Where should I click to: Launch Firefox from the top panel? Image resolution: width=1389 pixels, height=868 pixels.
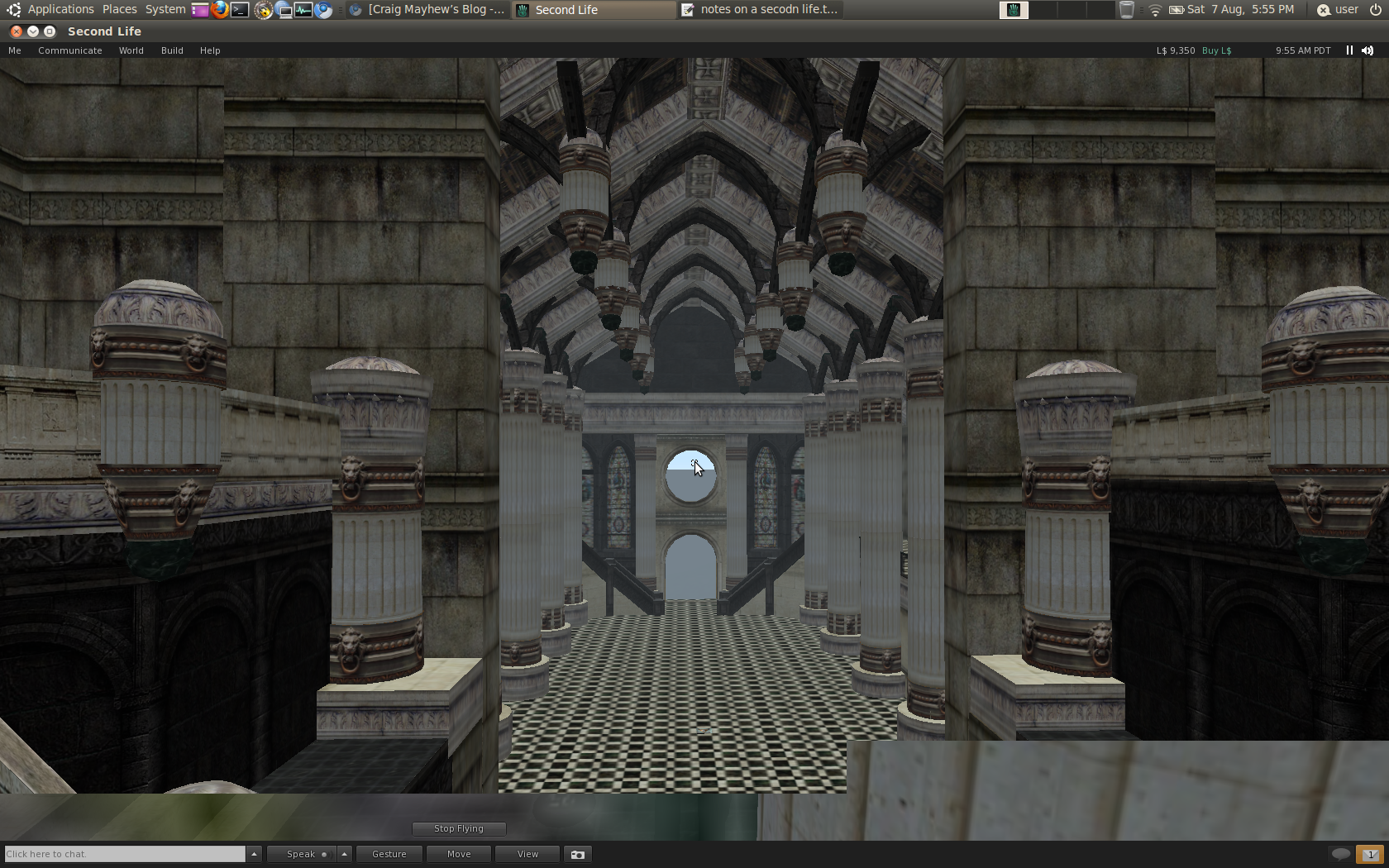click(x=220, y=10)
